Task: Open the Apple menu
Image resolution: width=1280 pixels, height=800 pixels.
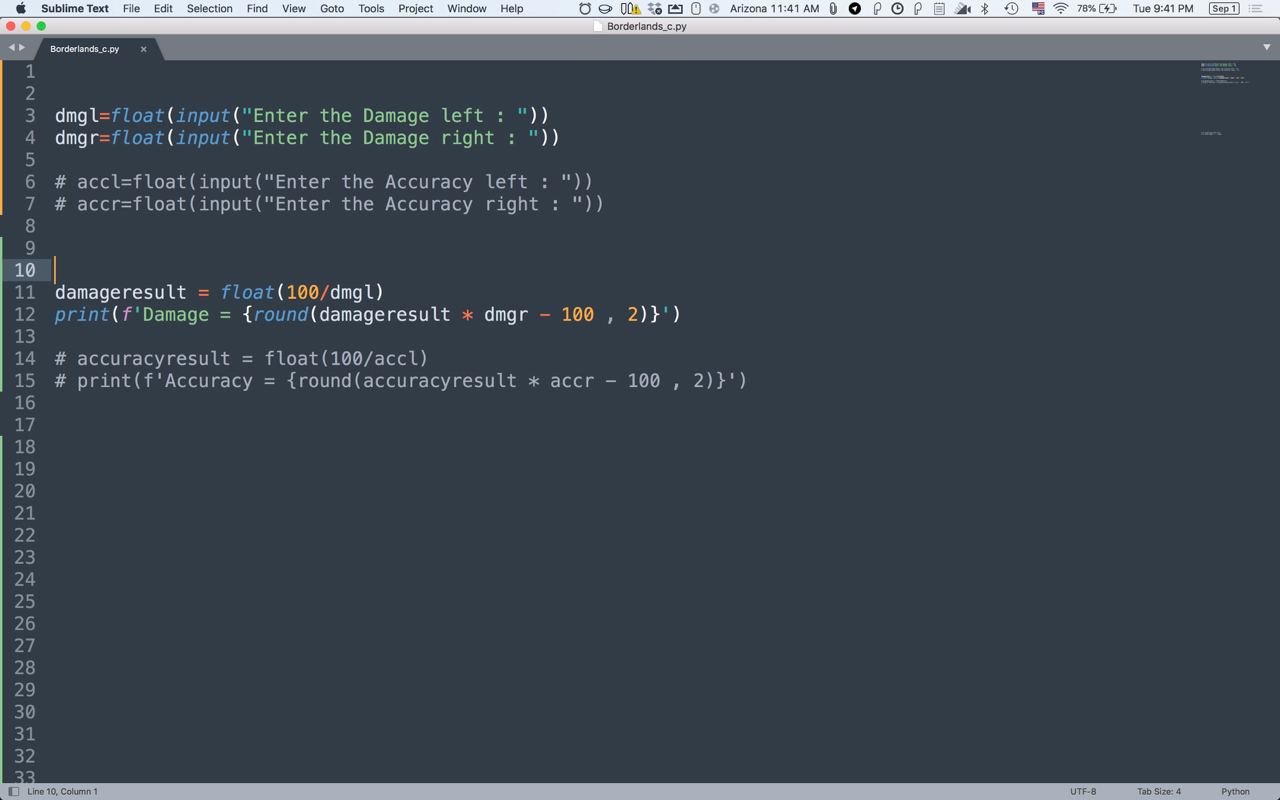Action: click(x=20, y=8)
